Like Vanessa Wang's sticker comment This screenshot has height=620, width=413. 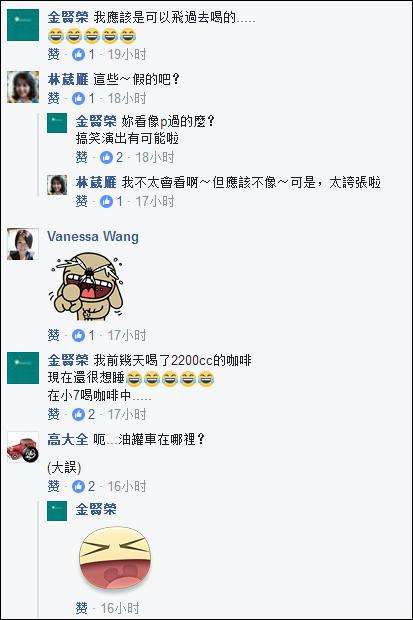click(x=53, y=335)
